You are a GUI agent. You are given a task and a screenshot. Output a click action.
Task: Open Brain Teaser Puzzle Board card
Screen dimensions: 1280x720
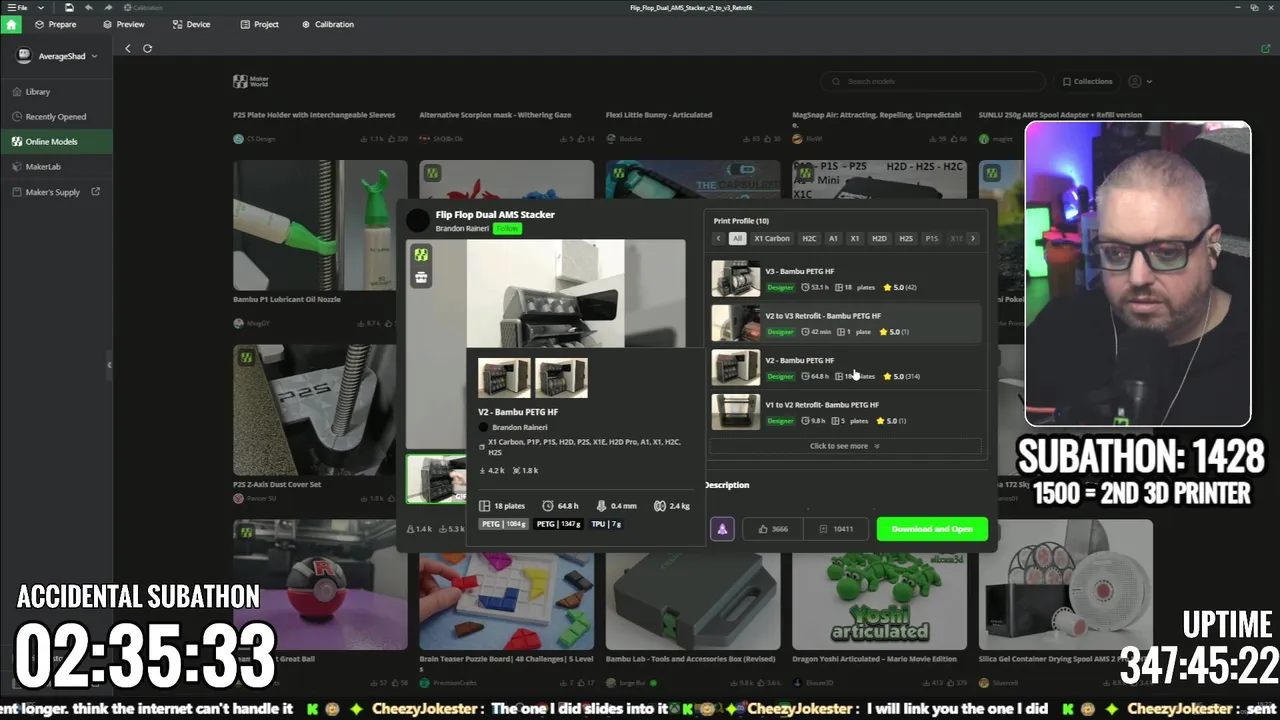pos(506,604)
